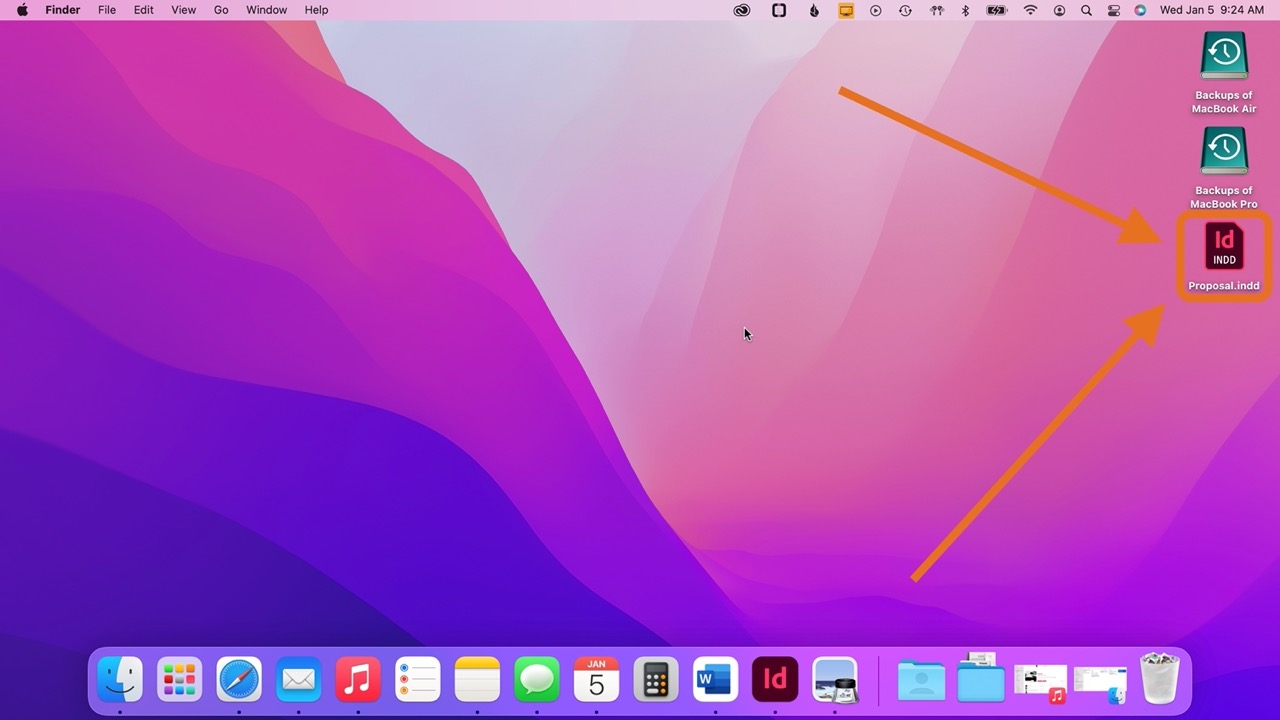This screenshot has width=1280, height=720.
Task: Launch Calculator from the Dock
Action: pos(656,680)
